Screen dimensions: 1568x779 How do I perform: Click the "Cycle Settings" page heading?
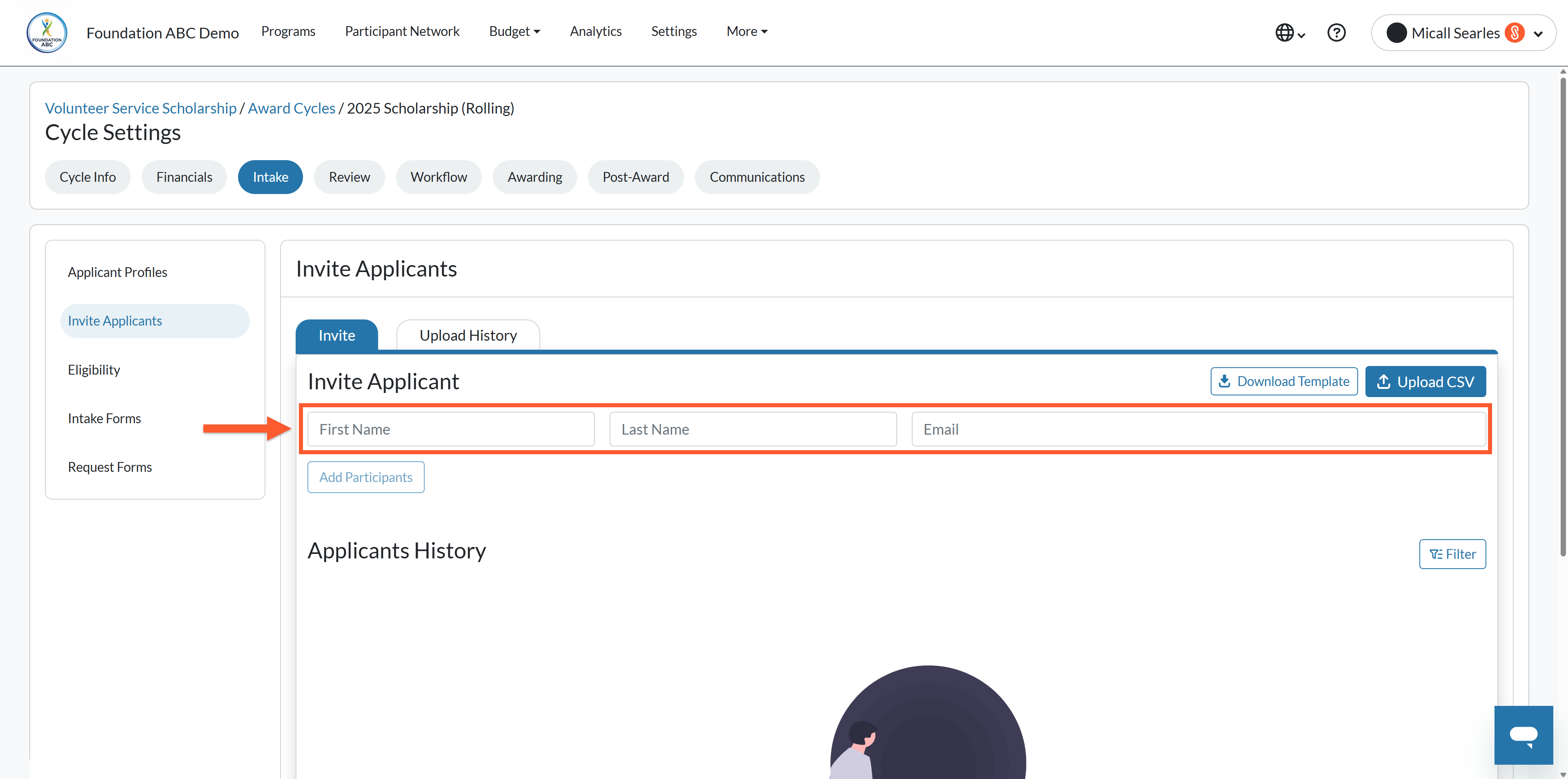[113, 132]
